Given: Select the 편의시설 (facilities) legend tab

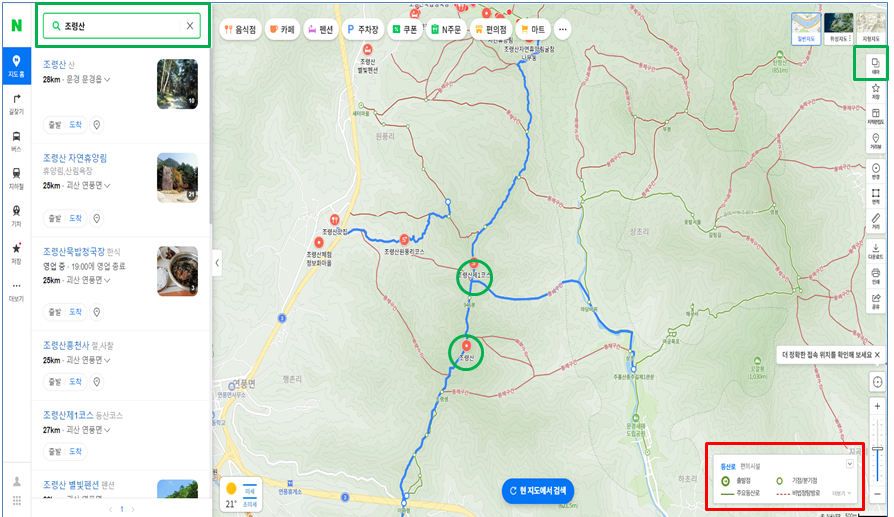Looking at the screenshot, I should (750, 466).
